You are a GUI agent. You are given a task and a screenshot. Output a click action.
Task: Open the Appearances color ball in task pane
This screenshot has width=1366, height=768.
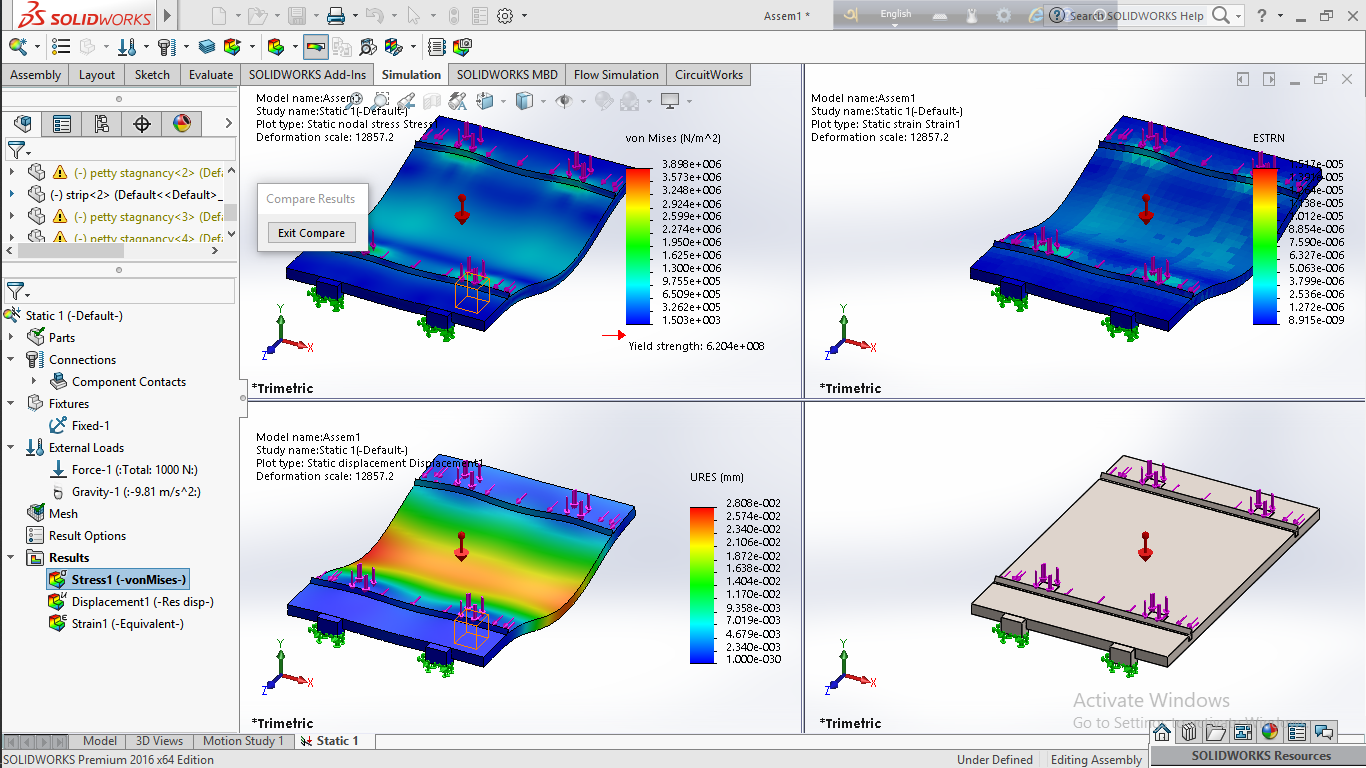click(x=1270, y=732)
